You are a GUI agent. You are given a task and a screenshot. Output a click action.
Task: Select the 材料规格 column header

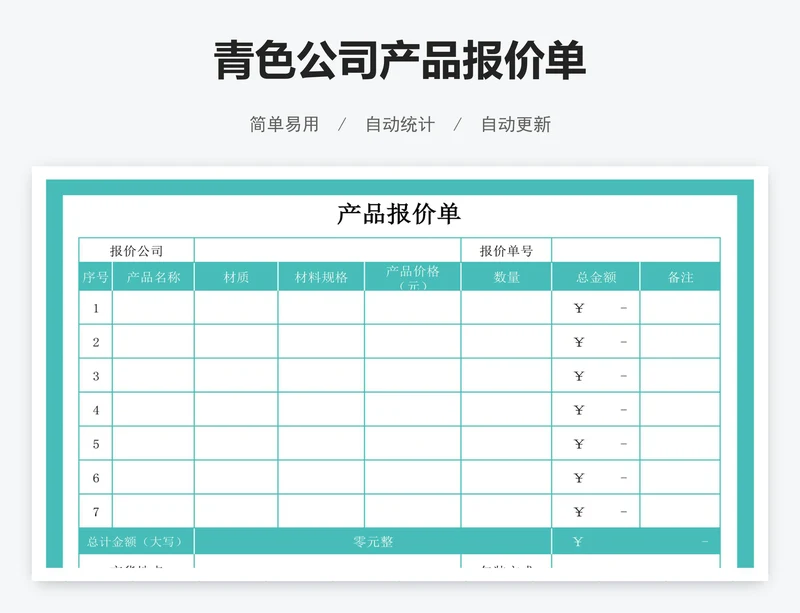(321, 277)
